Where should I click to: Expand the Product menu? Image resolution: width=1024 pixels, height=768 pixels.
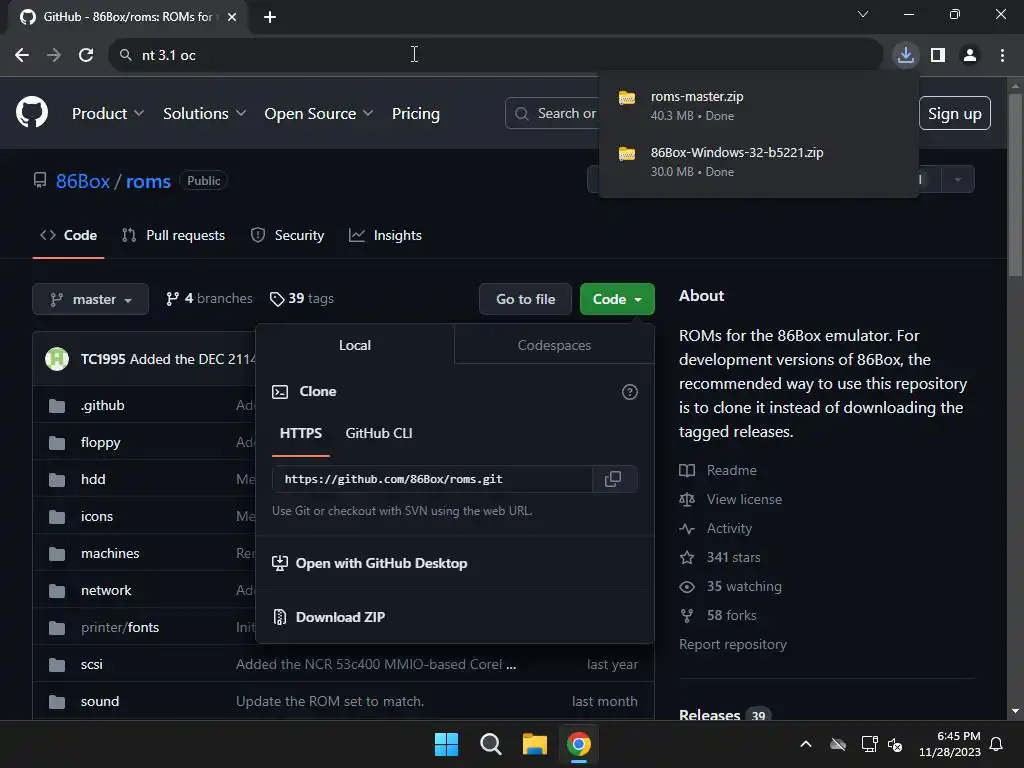pyautogui.click(x=108, y=114)
